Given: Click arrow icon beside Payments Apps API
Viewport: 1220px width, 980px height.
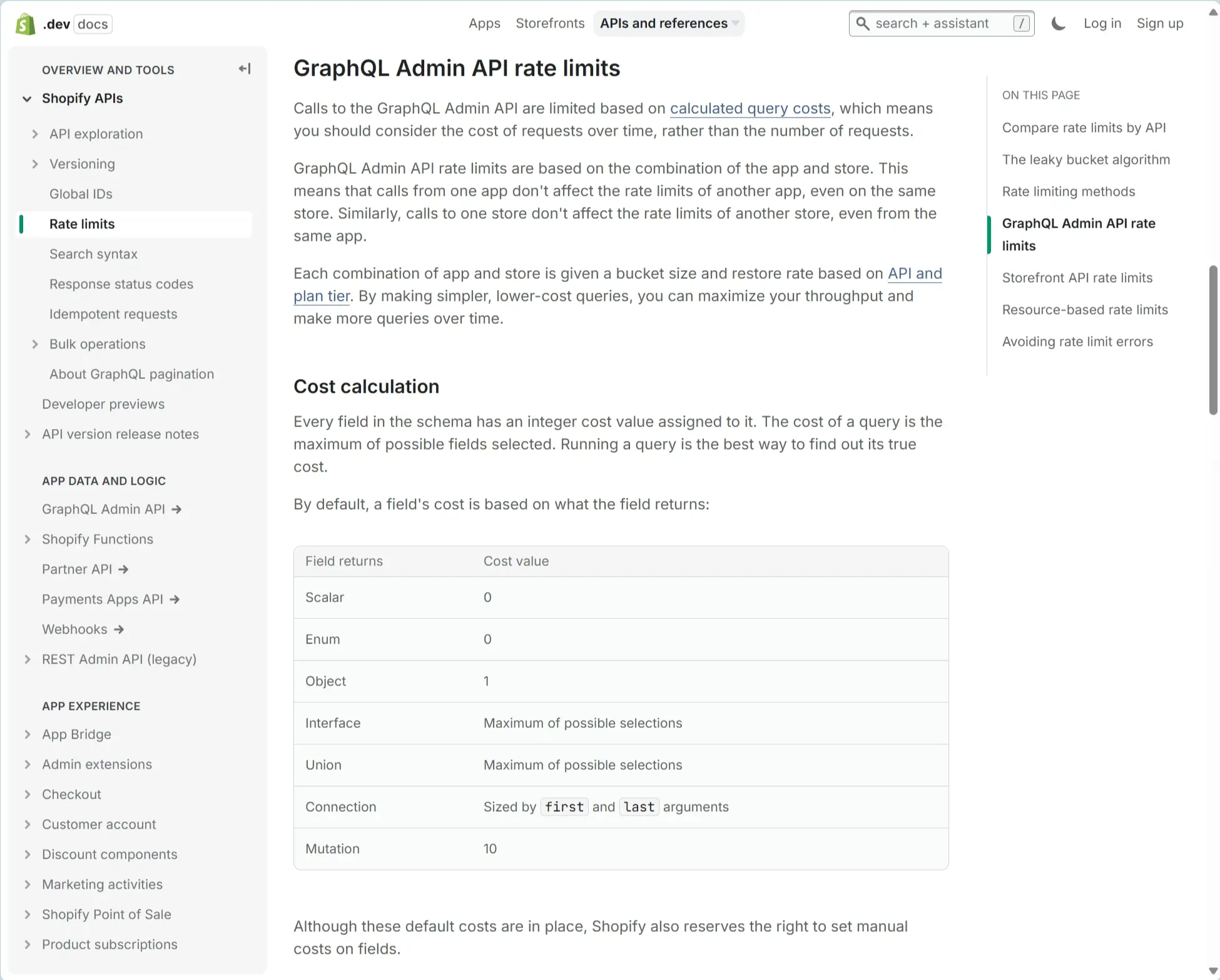Looking at the screenshot, I should coord(175,600).
